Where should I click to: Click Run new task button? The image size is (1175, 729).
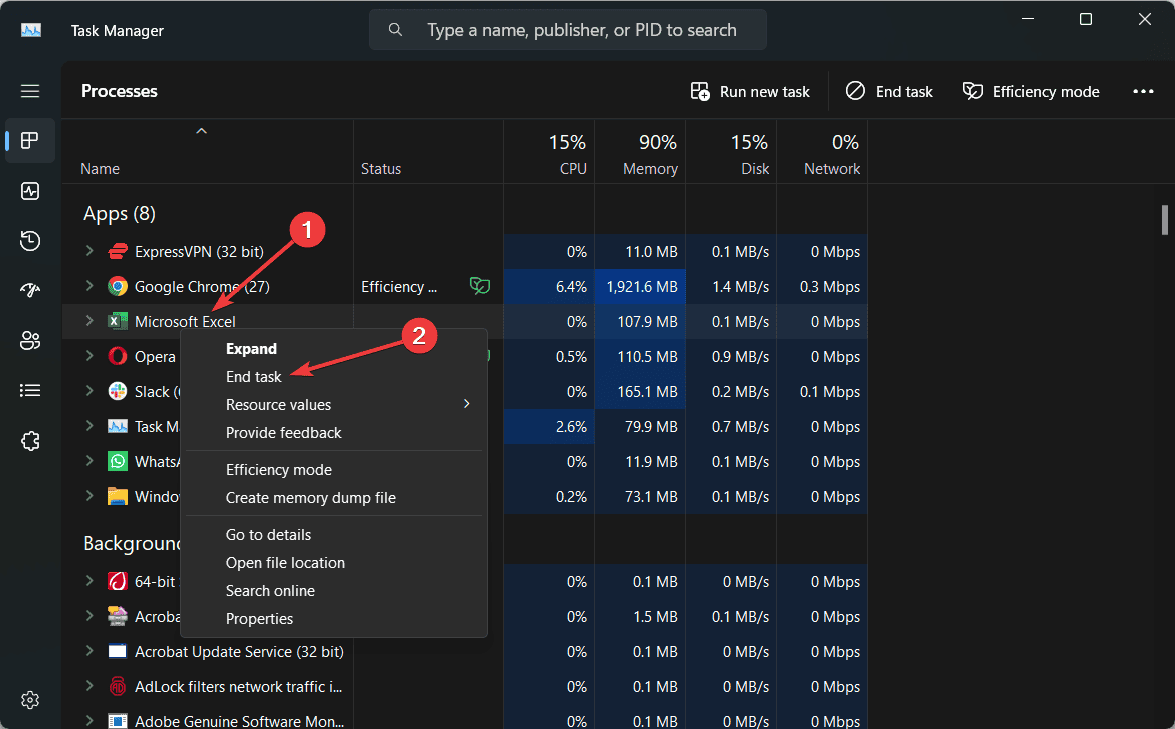(x=749, y=91)
